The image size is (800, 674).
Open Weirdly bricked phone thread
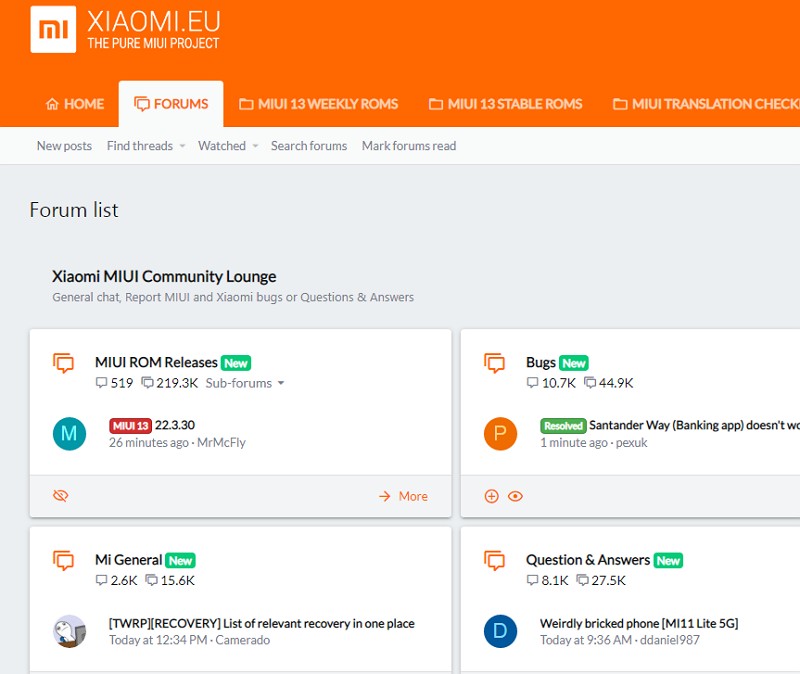click(639, 623)
